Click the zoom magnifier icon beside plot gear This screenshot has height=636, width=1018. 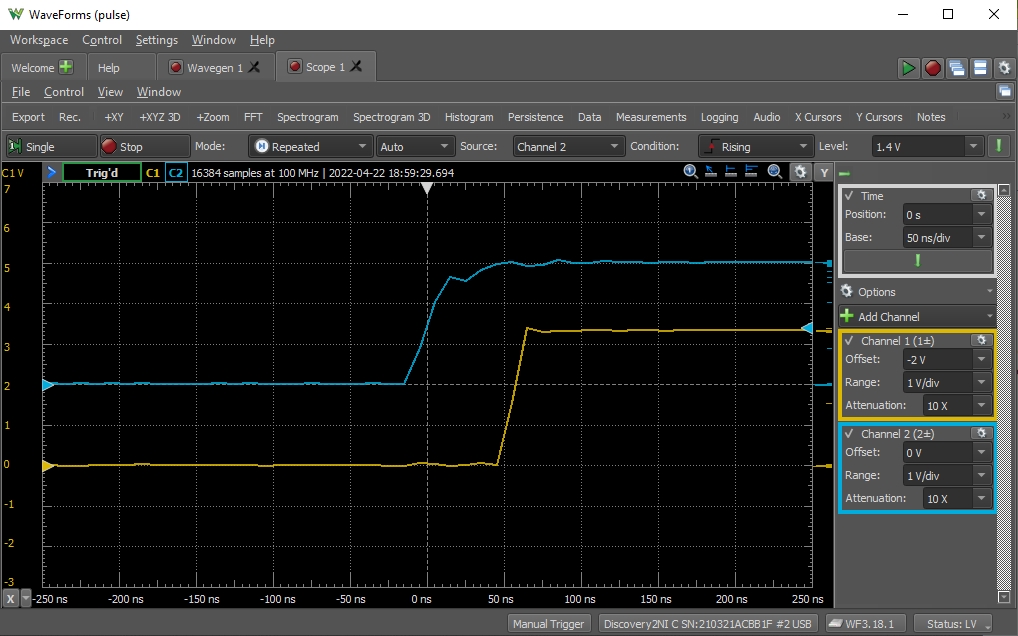[775, 171]
